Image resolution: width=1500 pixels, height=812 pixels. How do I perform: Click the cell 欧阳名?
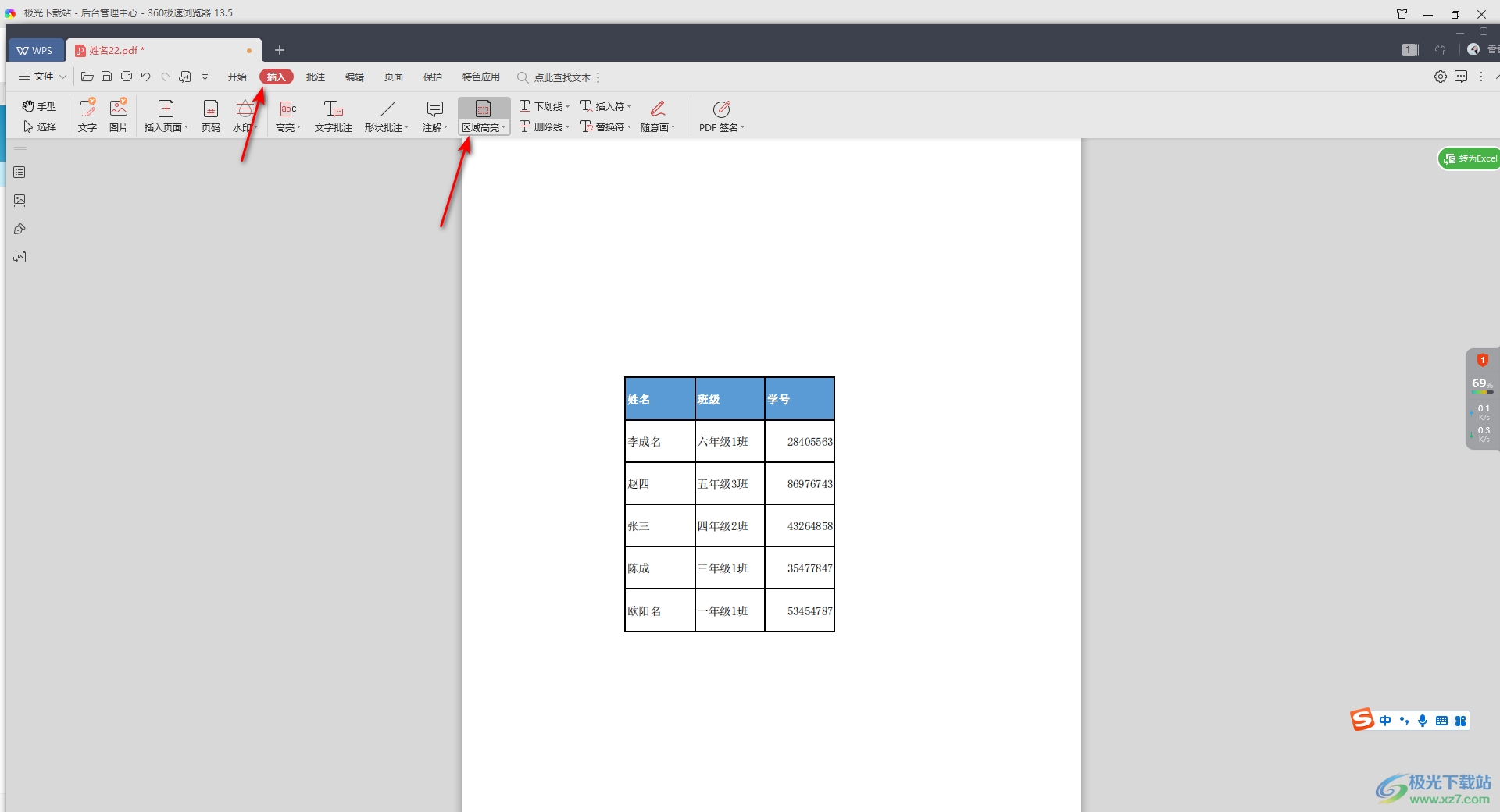660,611
